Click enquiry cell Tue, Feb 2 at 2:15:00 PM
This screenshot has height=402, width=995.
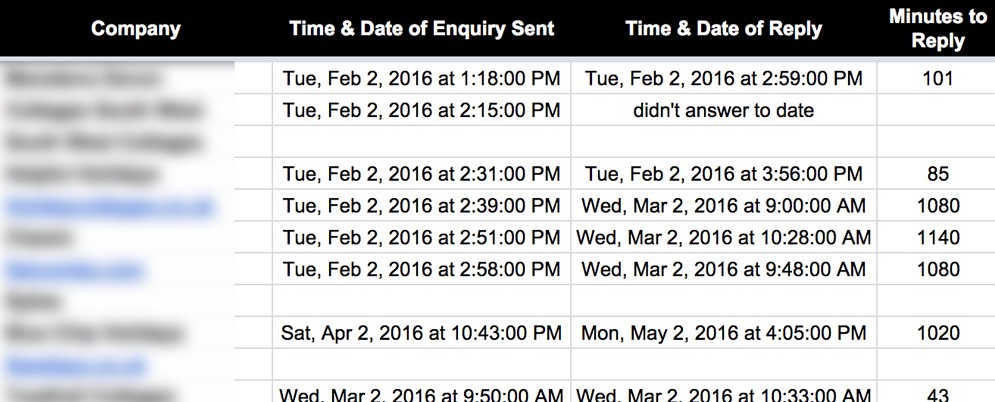click(x=422, y=110)
